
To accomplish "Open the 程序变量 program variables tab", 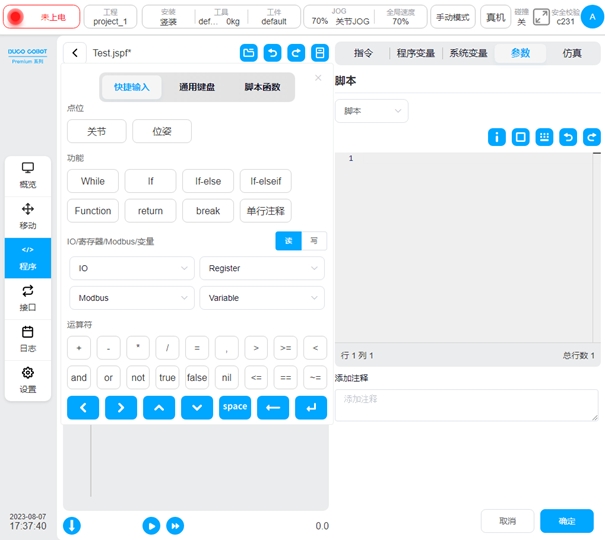I will (413, 53).
